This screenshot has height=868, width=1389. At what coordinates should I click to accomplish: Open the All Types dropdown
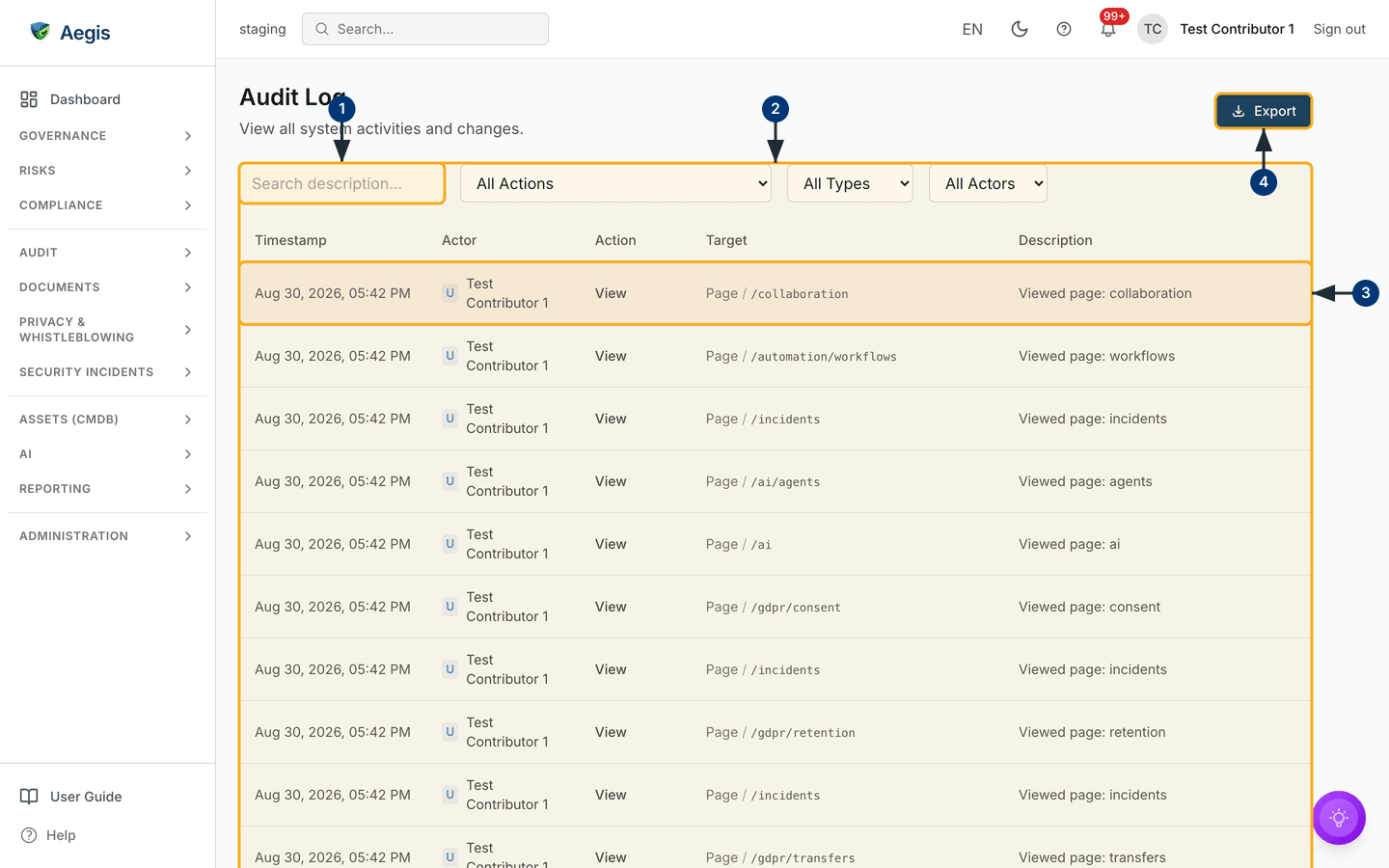850,183
